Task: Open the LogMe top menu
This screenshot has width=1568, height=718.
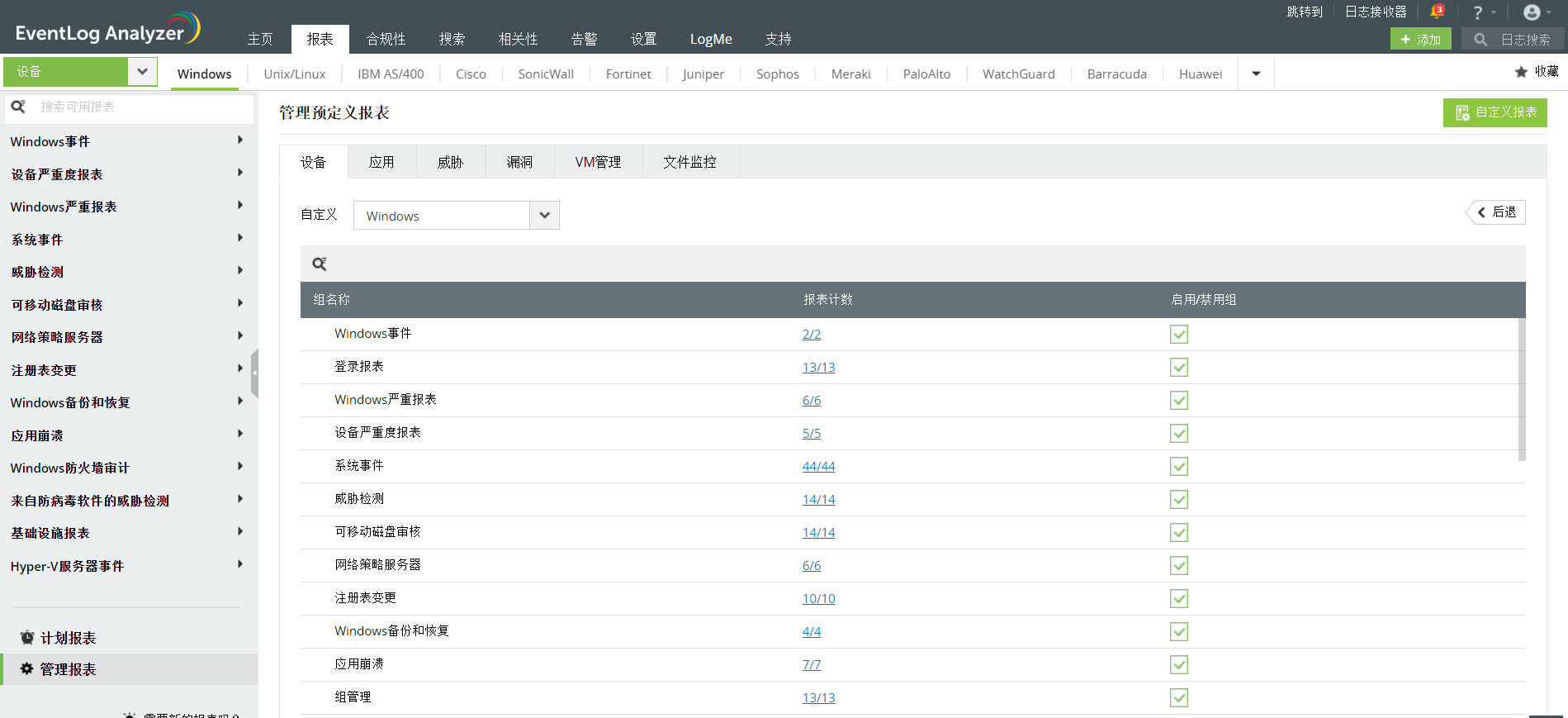Action: [711, 39]
